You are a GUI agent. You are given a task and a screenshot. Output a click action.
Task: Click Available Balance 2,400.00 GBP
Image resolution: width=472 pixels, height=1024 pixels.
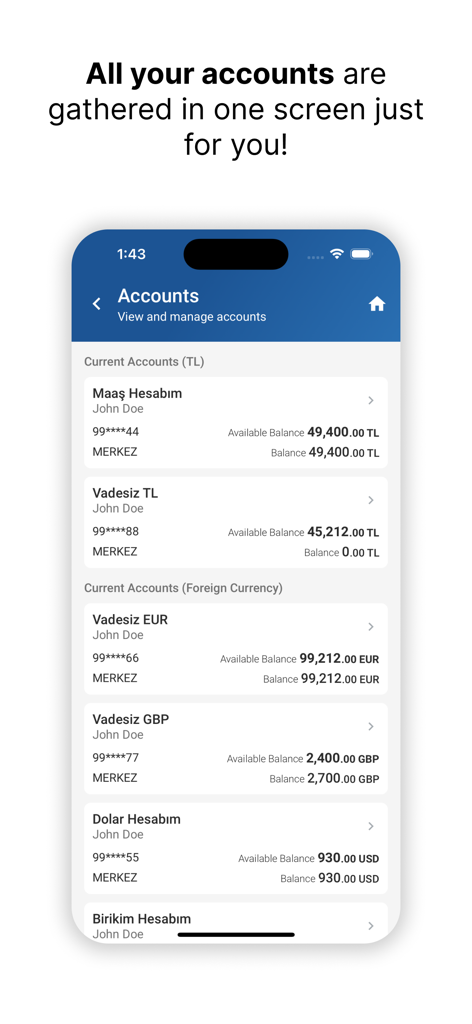(x=303, y=759)
